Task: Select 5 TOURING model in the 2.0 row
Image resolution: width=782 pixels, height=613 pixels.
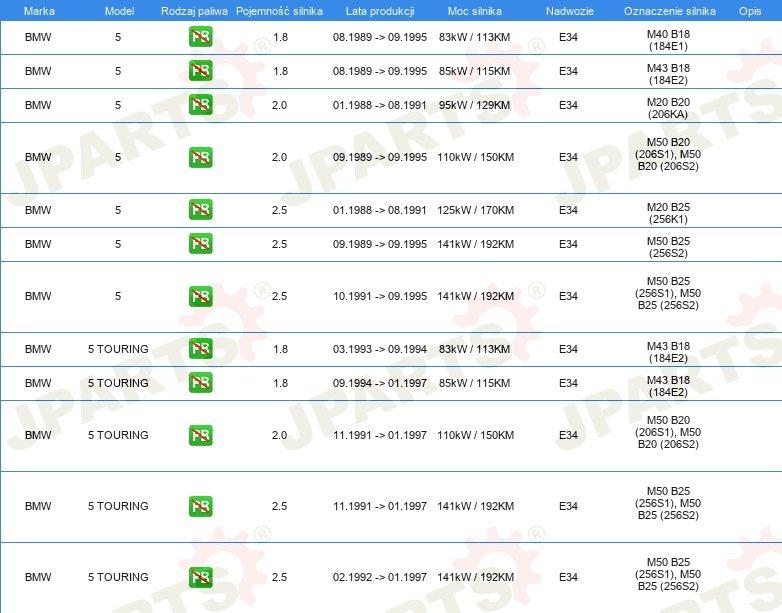Action: point(118,435)
